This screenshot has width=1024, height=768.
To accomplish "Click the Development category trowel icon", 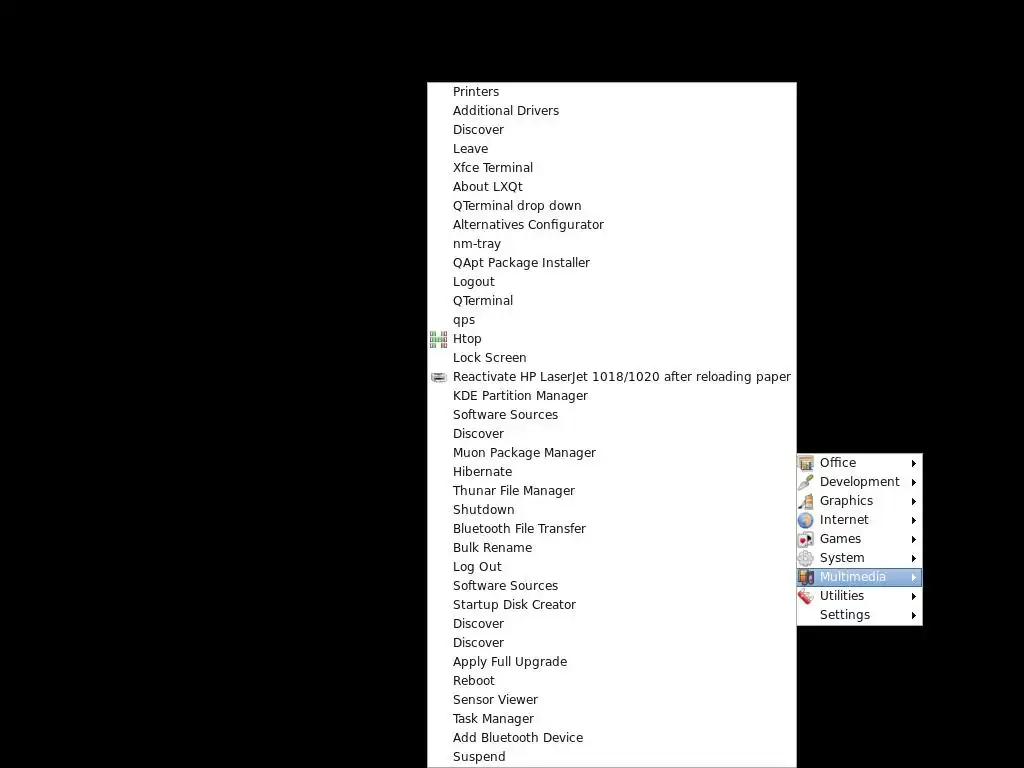I will pyautogui.click(x=806, y=482).
